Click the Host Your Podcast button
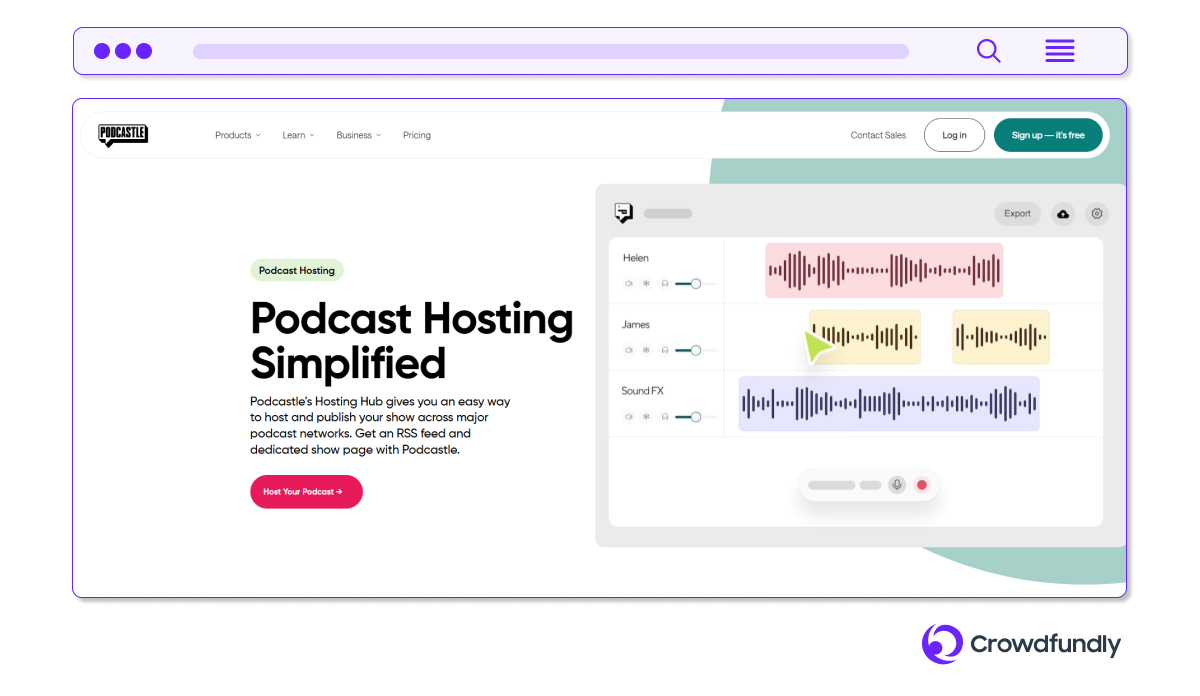This screenshot has width=1200, height=696. coord(306,492)
